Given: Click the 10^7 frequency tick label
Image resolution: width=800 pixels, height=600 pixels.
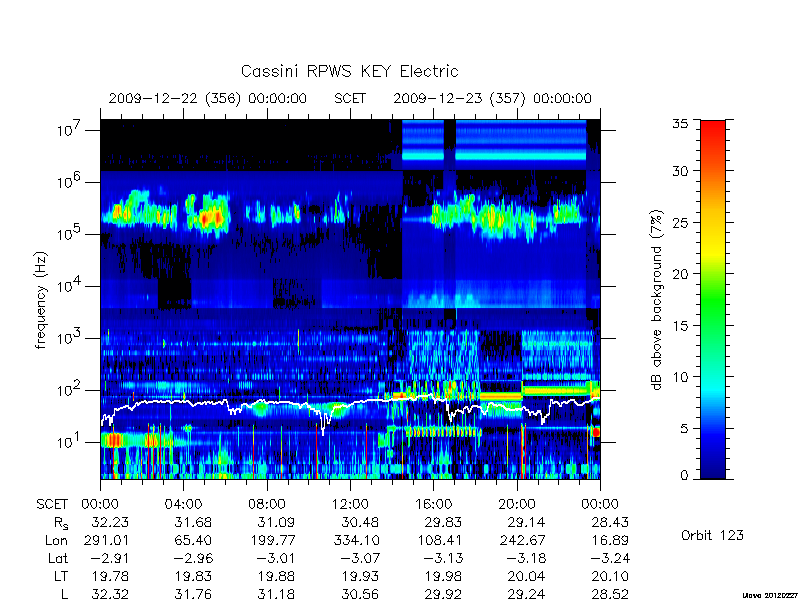Looking at the screenshot, I should pos(71,130).
